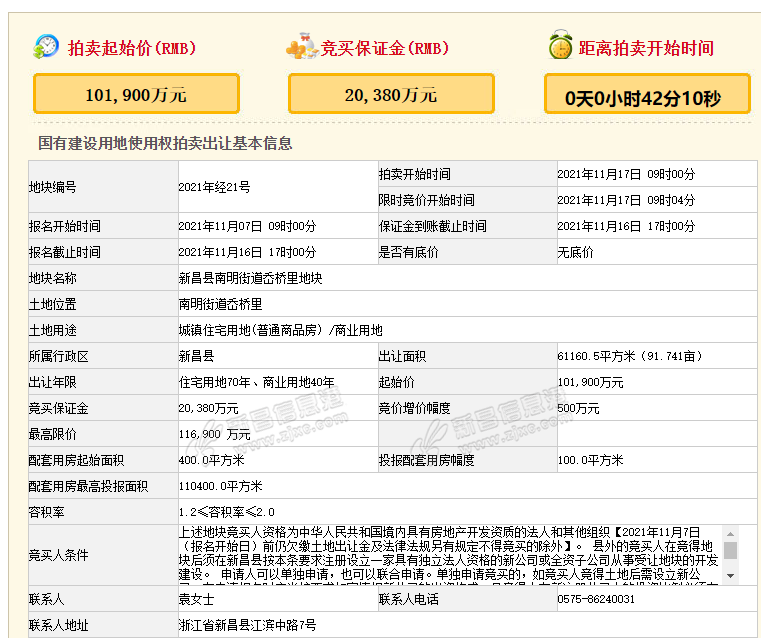The width and height of the screenshot is (761, 638).
Task: Click the auction starting price money icon
Action: 46,47
